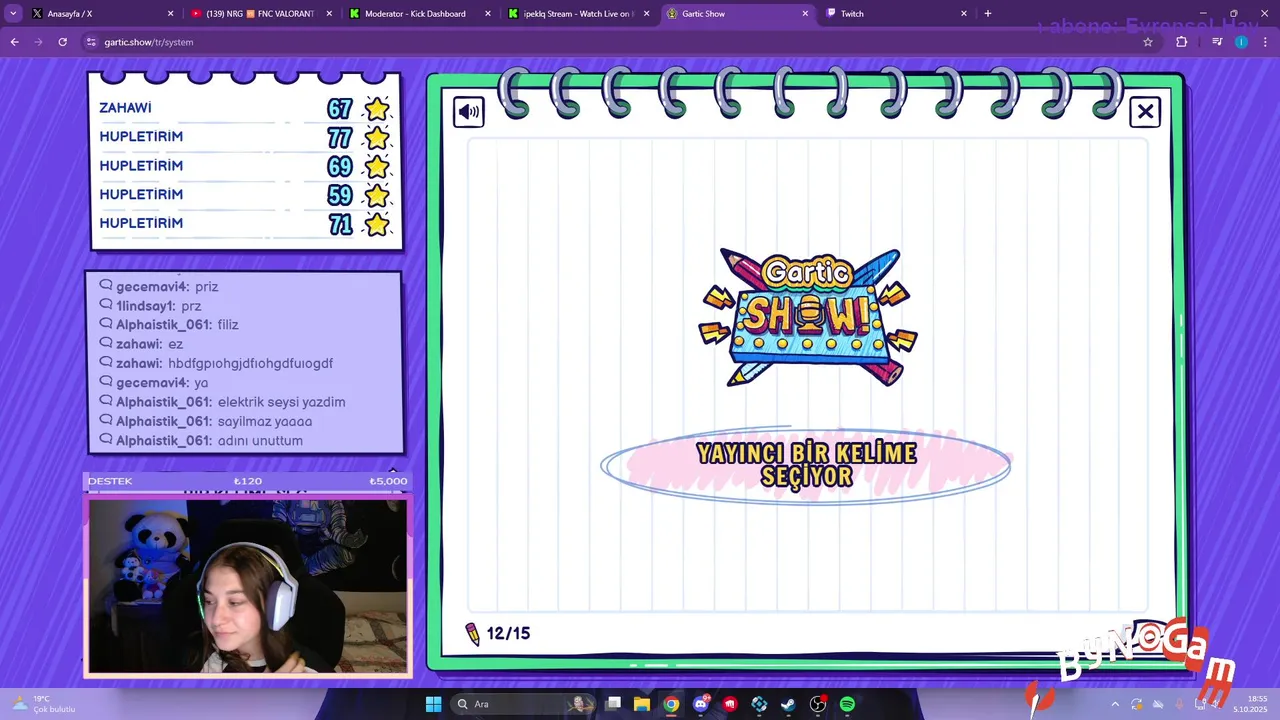
Task: Switch to the Anasayfa / X tab
Action: click(100, 14)
